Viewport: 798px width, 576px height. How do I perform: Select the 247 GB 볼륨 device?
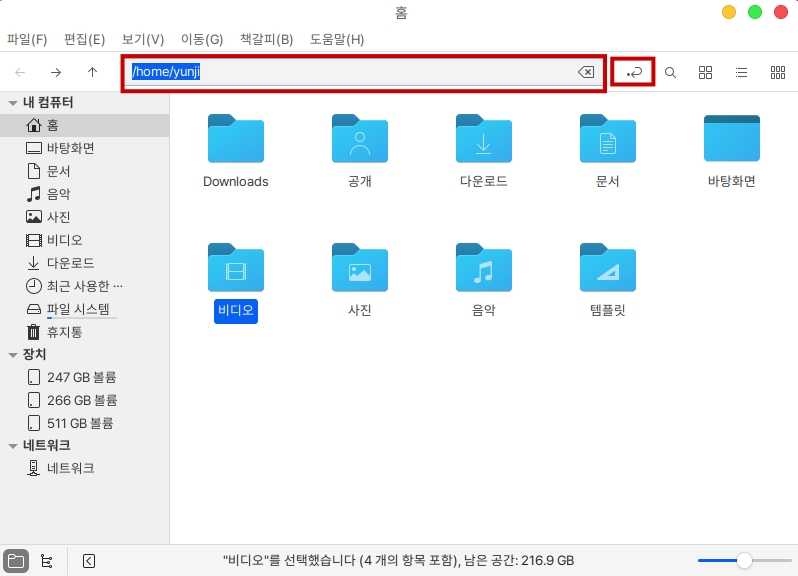(x=81, y=378)
